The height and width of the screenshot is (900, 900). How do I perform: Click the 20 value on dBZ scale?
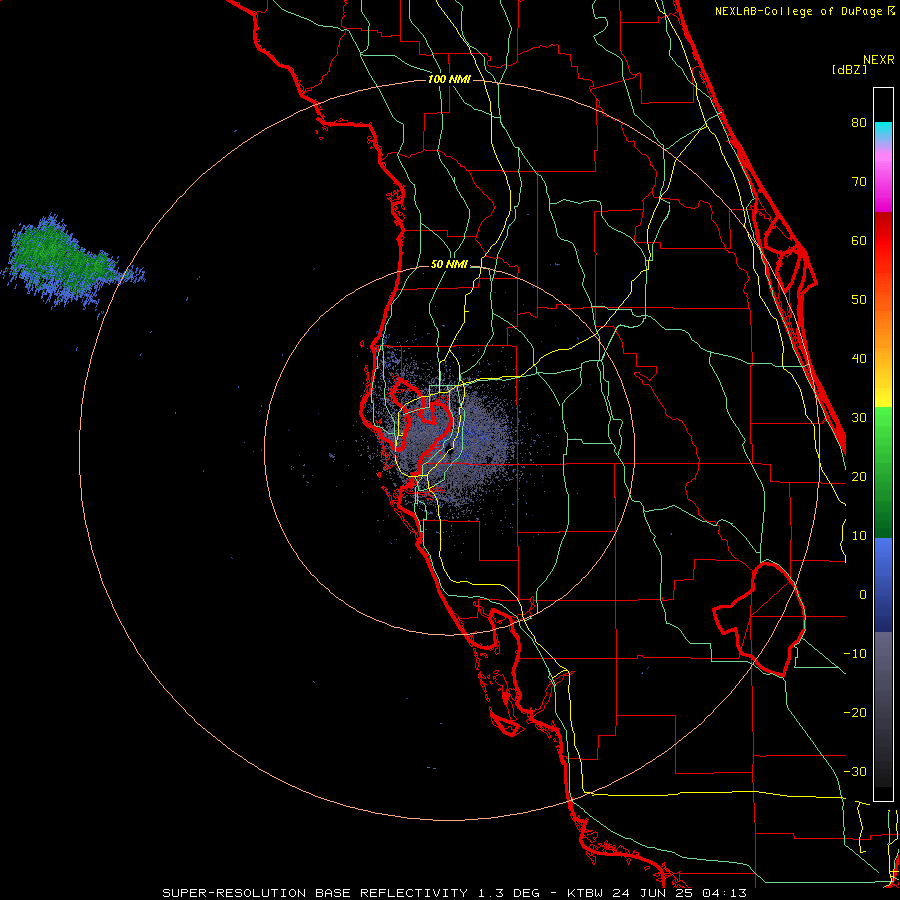859,476
